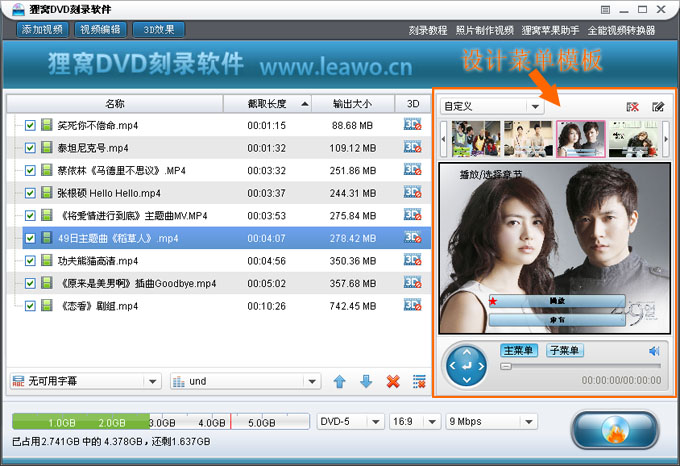Click the 3D icon for 笑死你不偿命.mp4
The image size is (680, 466).
[x=412, y=125]
